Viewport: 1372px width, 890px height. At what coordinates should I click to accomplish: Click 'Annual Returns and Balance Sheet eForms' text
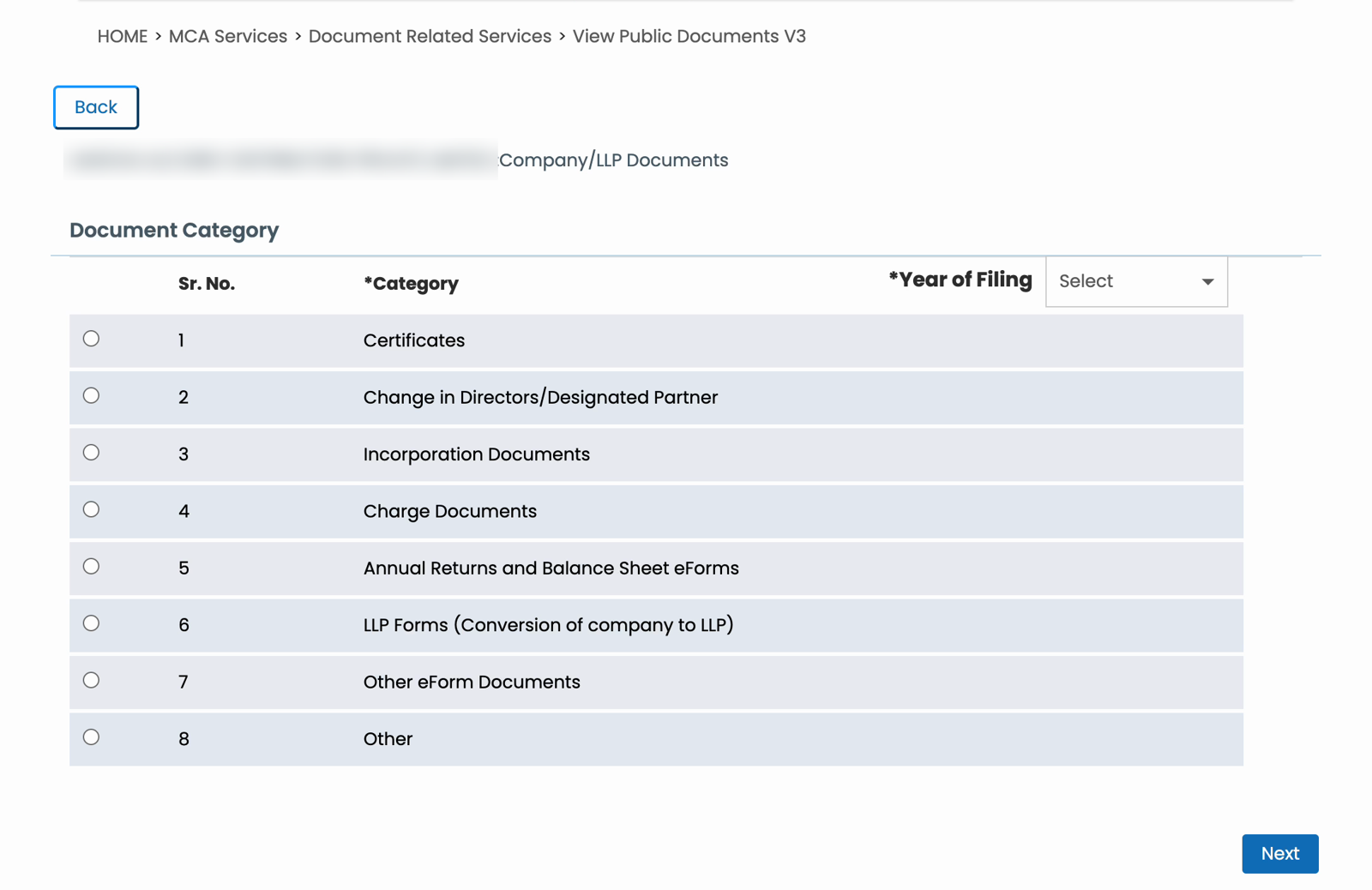[551, 568]
